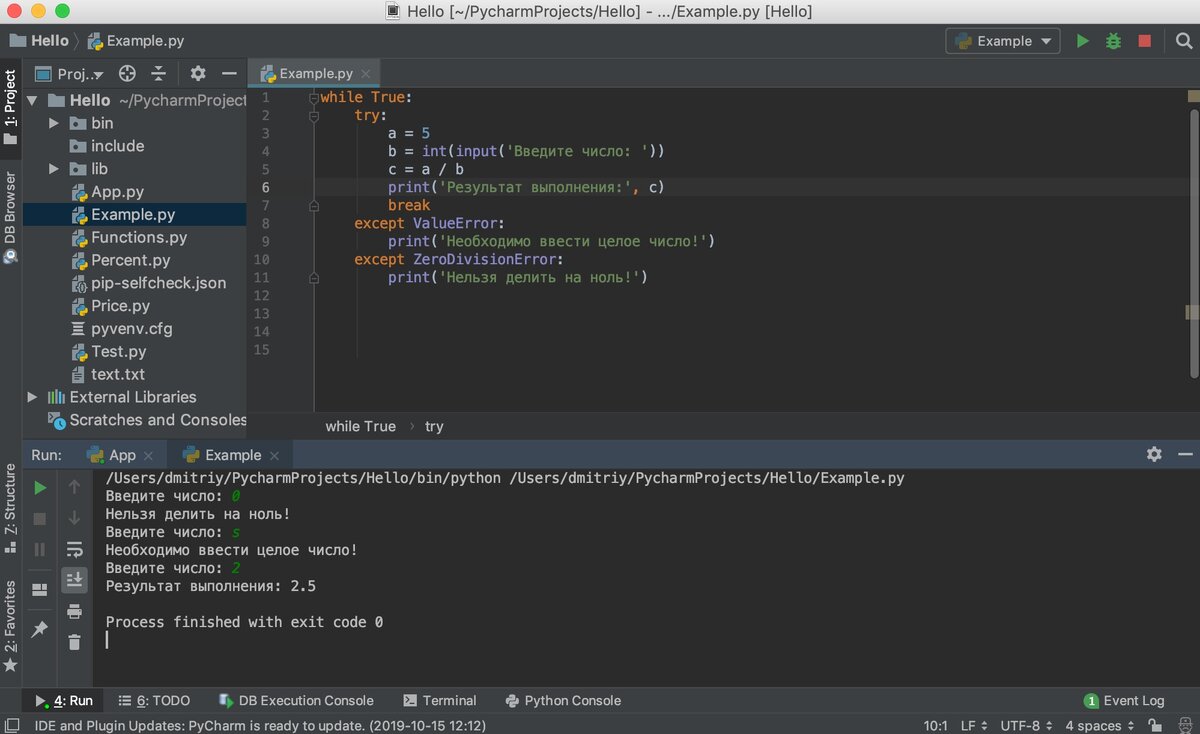Image resolution: width=1200 pixels, height=734 pixels.
Task: Toggle scroll to end in Run console
Action: 75,579
